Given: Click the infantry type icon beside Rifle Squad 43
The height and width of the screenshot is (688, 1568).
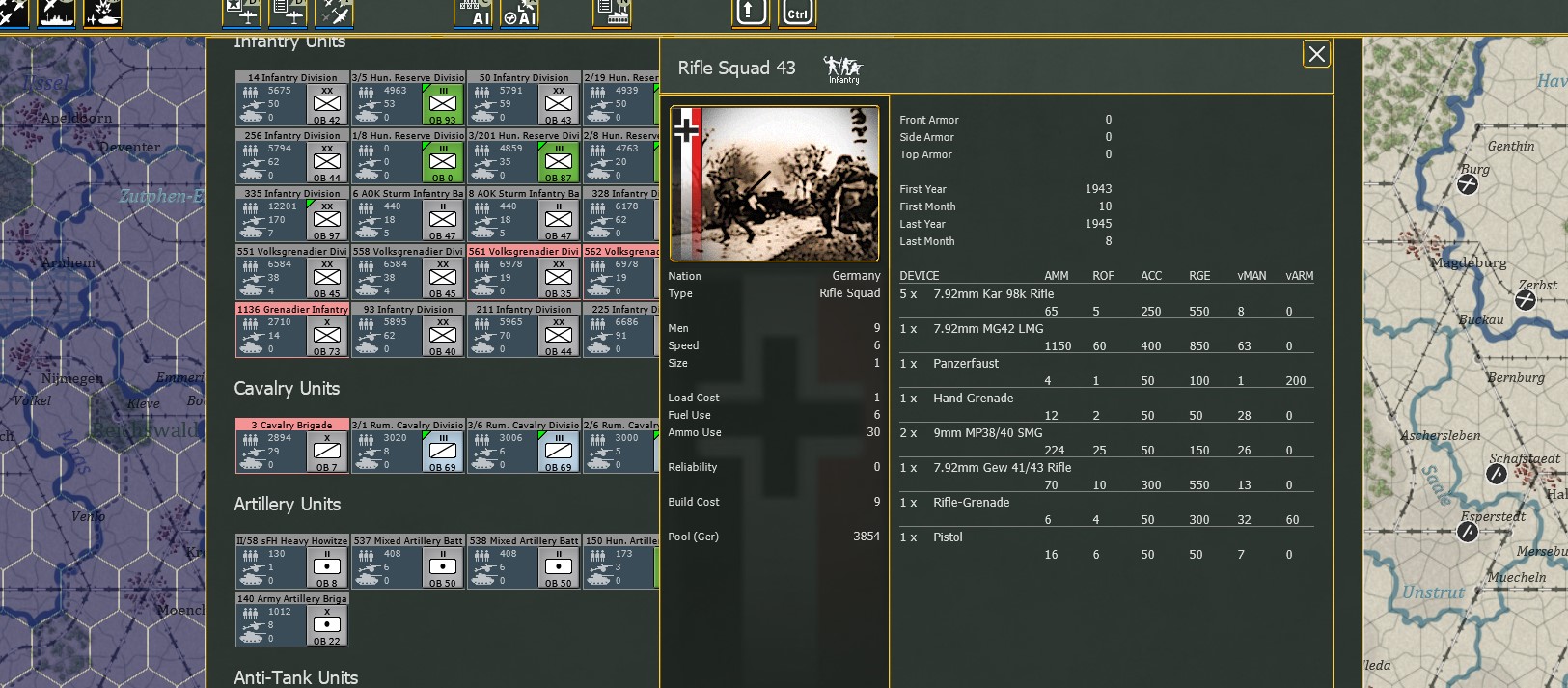Looking at the screenshot, I should point(842,69).
